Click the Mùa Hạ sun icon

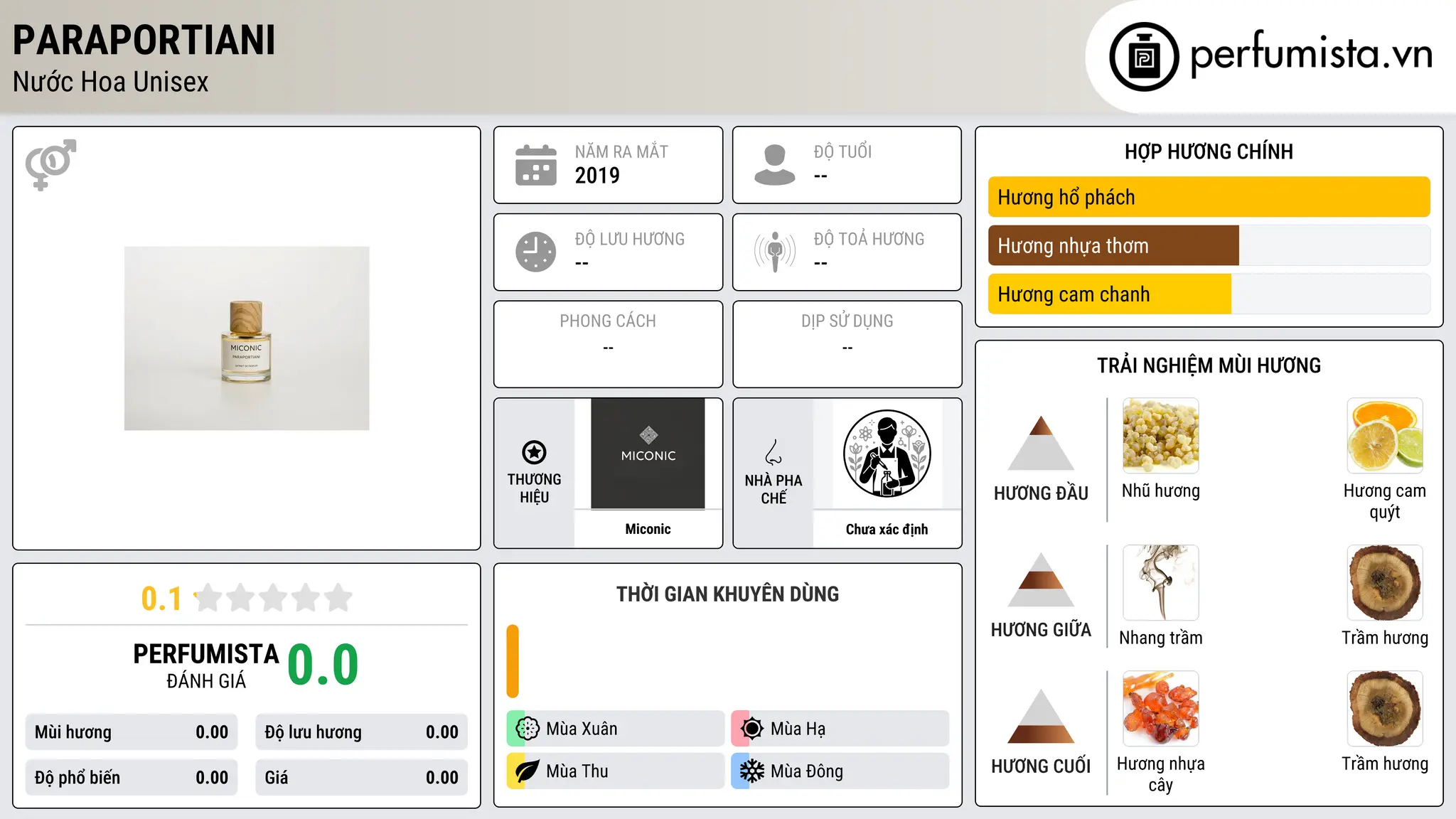(x=752, y=729)
